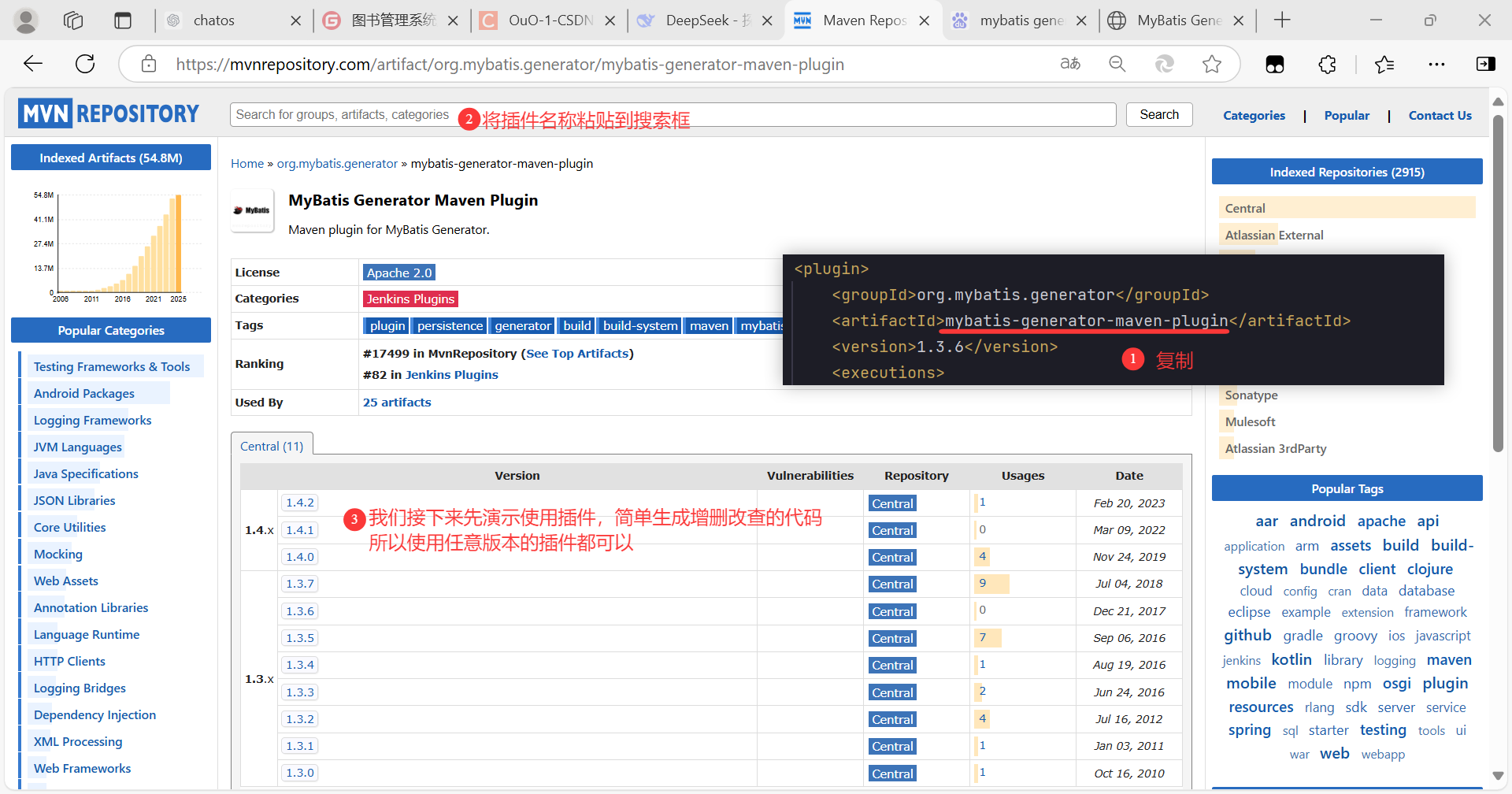Open the favorites list icon
This screenshot has width=1512, height=794.
pyautogui.click(x=1384, y=64)
